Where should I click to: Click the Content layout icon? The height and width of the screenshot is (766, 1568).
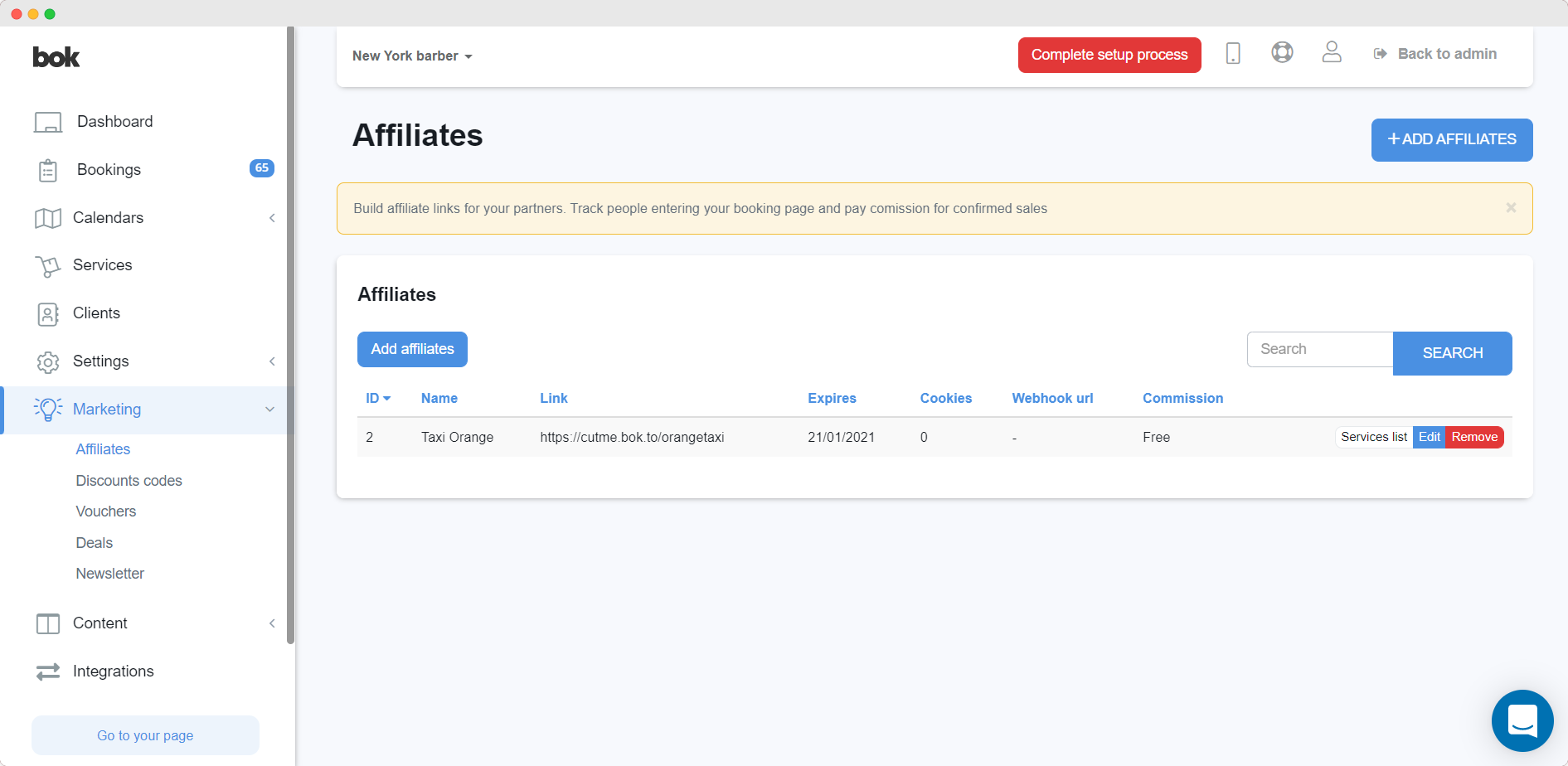click(x=48, y=623)
